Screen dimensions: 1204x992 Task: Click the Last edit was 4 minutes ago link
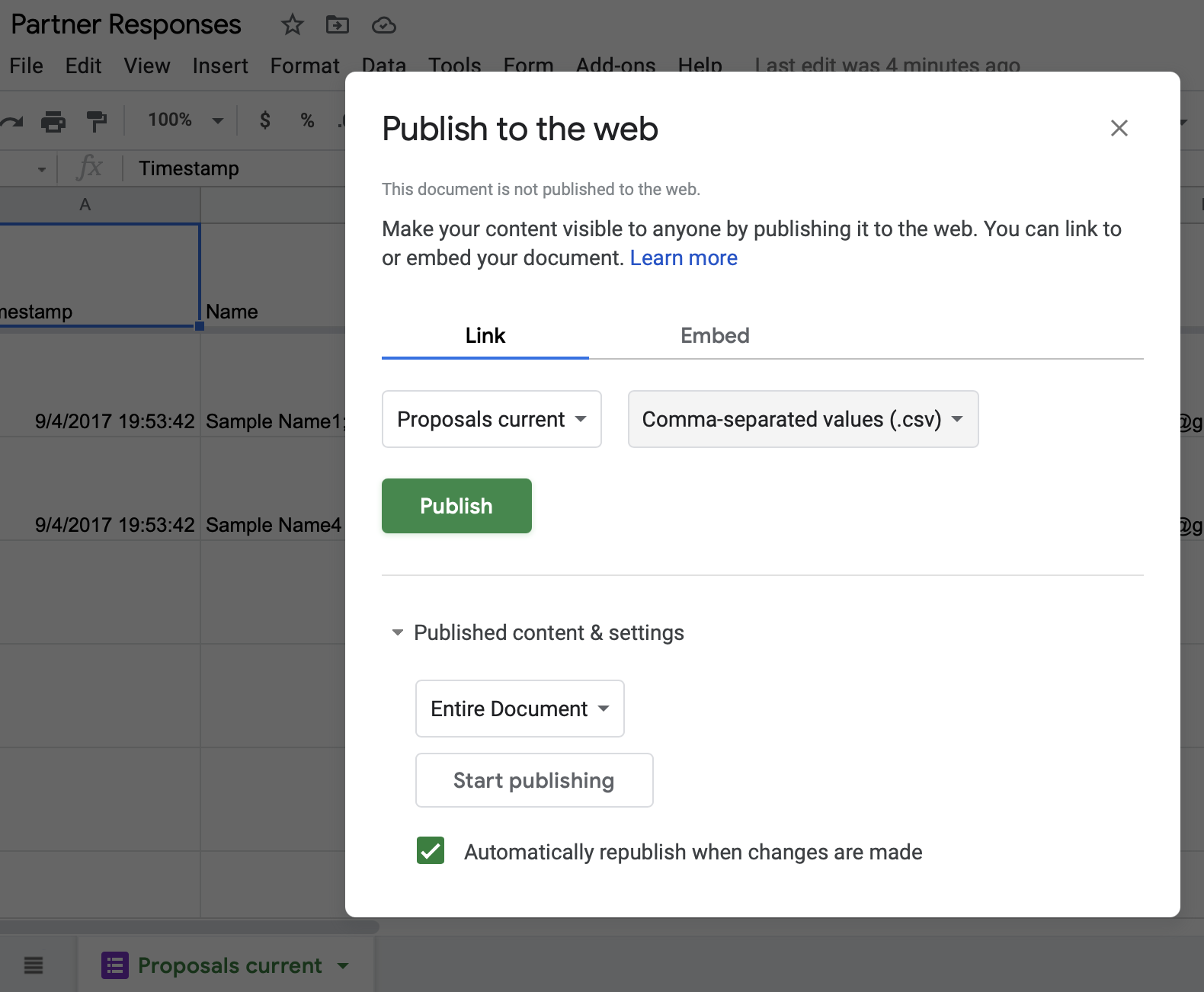tap(887, 66)
